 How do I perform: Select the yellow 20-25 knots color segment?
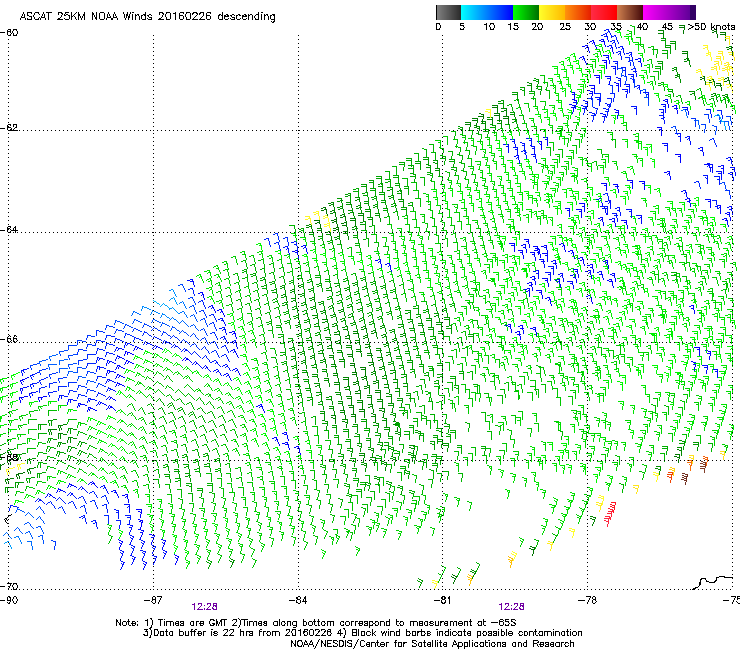click(552, 12)
